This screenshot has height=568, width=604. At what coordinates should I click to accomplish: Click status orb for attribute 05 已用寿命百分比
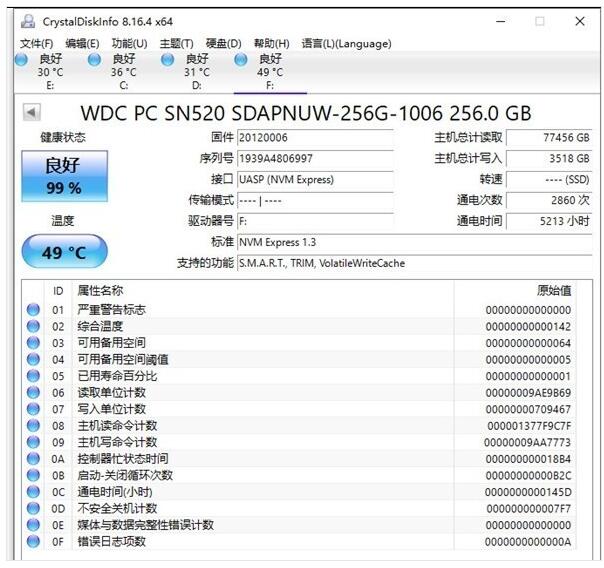34,376
